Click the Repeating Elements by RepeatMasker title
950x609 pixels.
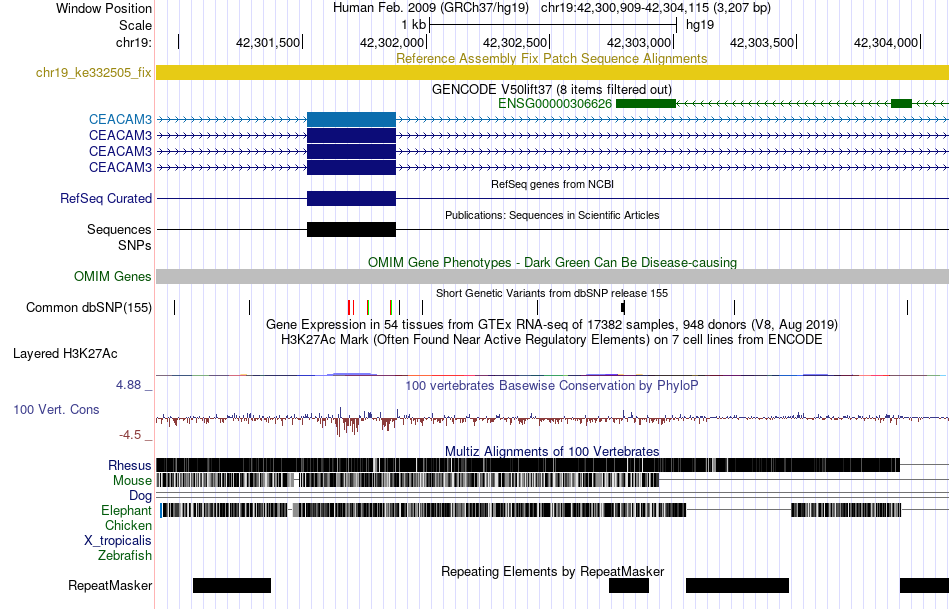[x=552, y=571]
